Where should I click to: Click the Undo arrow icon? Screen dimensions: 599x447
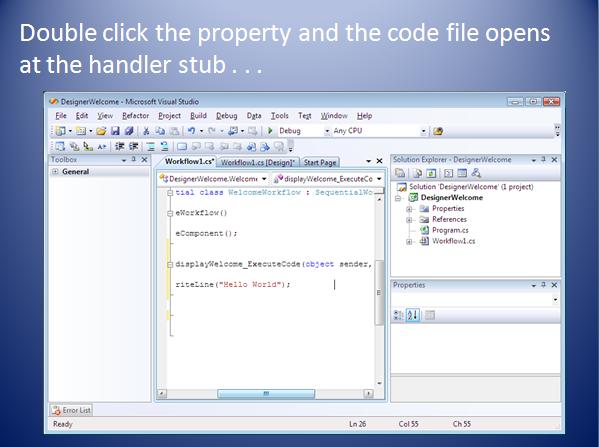[191, 131]
